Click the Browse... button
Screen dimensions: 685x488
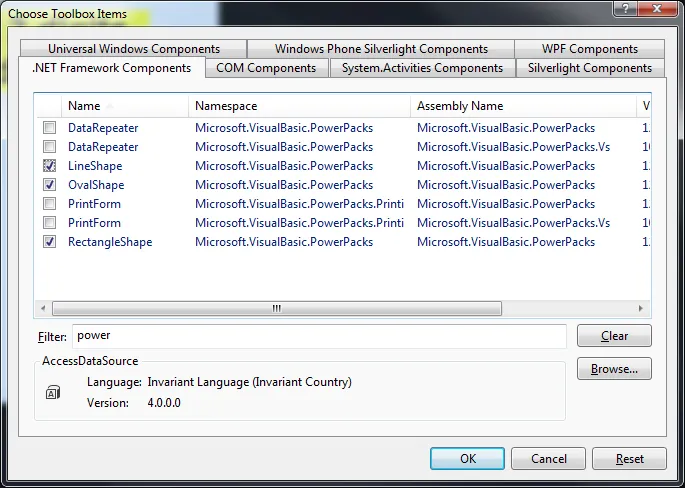coord(614,369)
